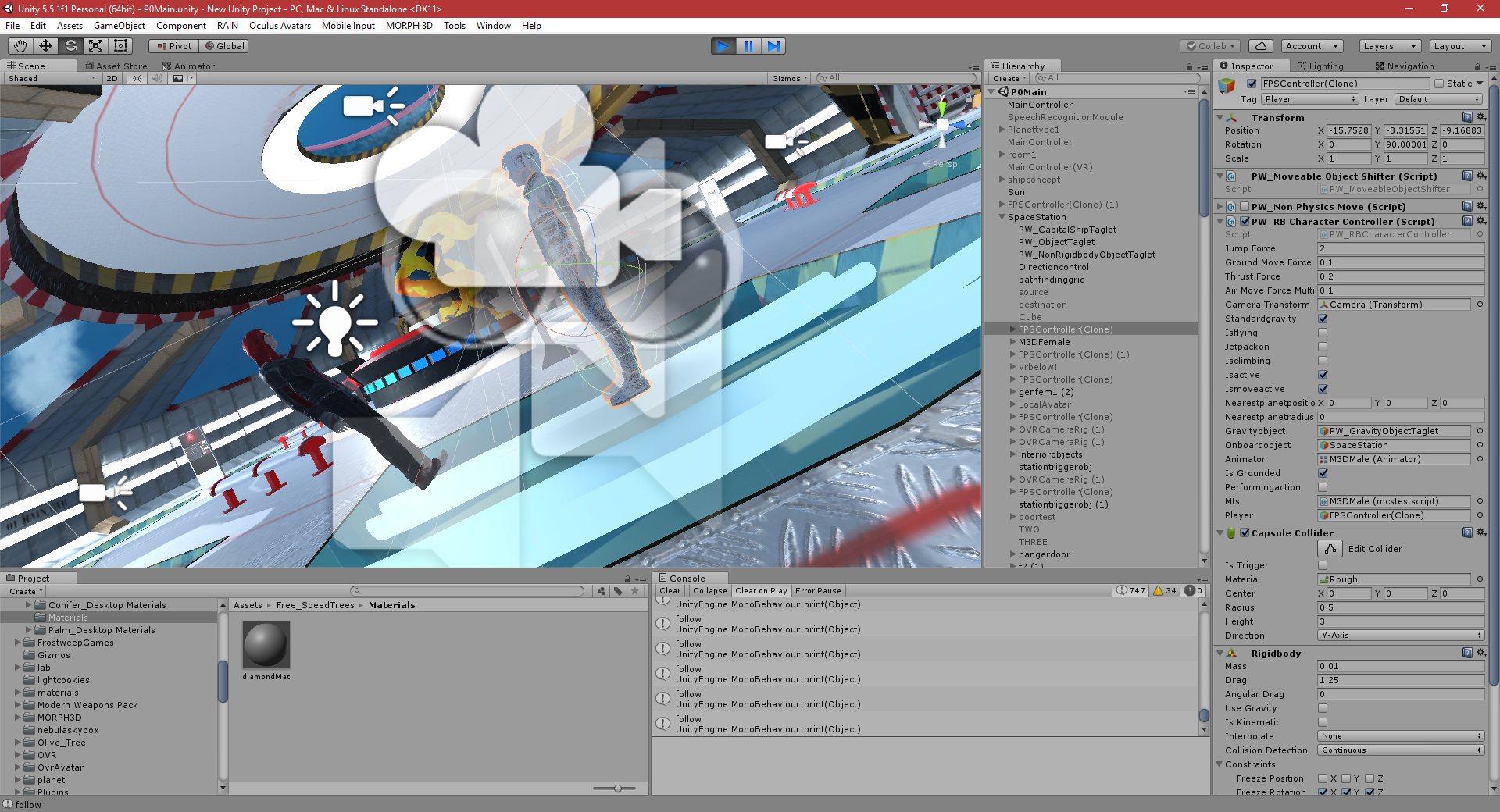Image resolution: width=1500 pixels, height=812 pixels.
Task: Toggle scene lighting sun icon
Action: pyautogui.click(x=137, y=78)
